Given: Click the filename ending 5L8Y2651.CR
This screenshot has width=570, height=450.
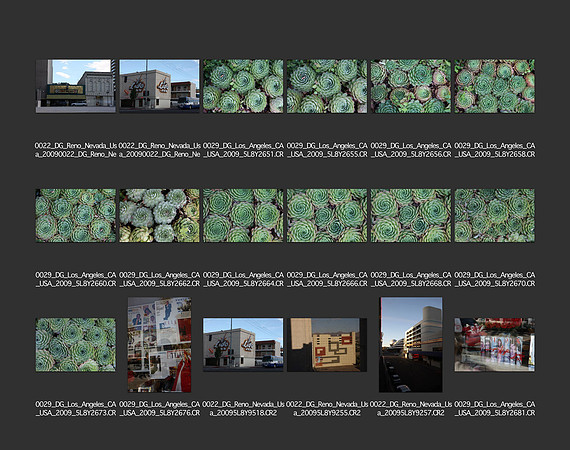Looking at the screenshot, I should coord(243,150).
